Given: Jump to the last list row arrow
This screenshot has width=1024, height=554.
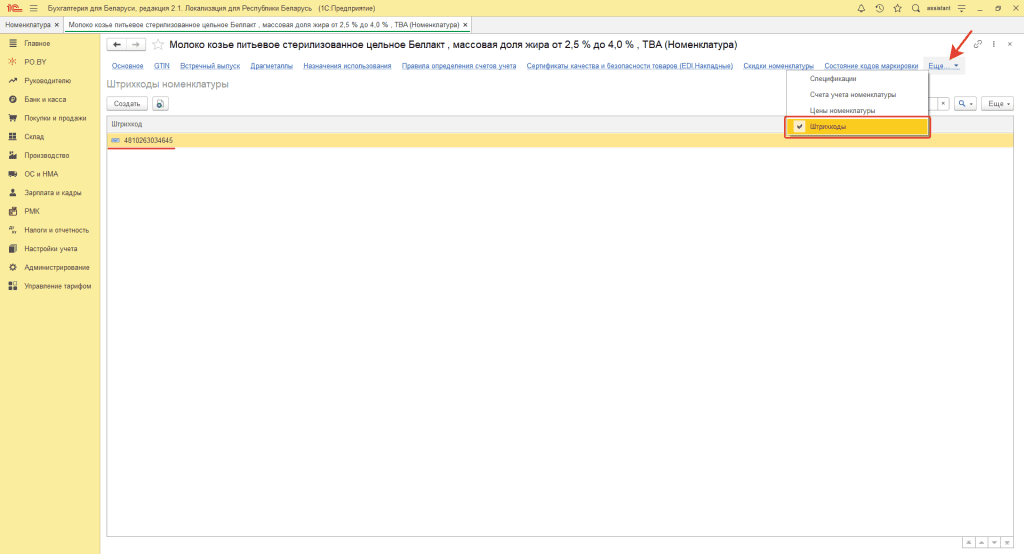Looking at the screenshot, I should [x=1006, y=543].
